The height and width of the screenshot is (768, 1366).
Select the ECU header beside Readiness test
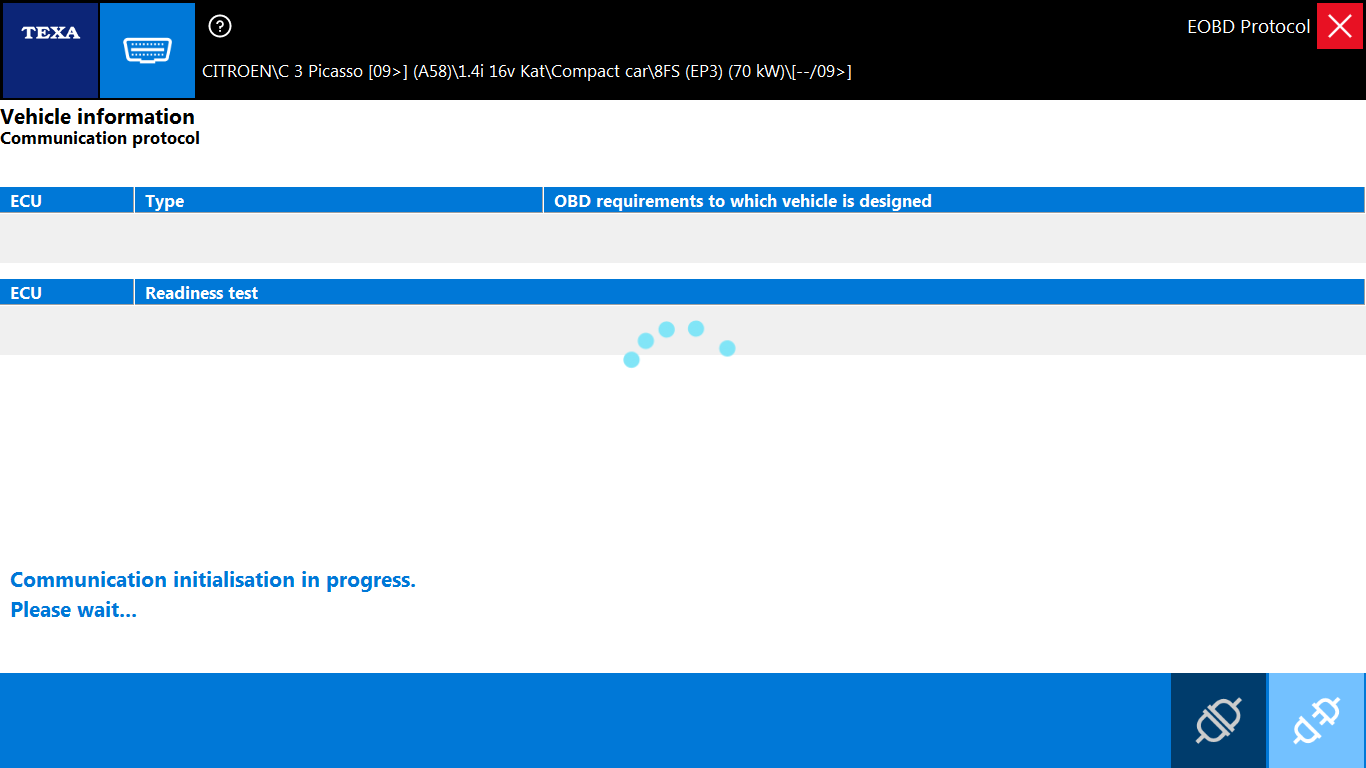(67, 292)
